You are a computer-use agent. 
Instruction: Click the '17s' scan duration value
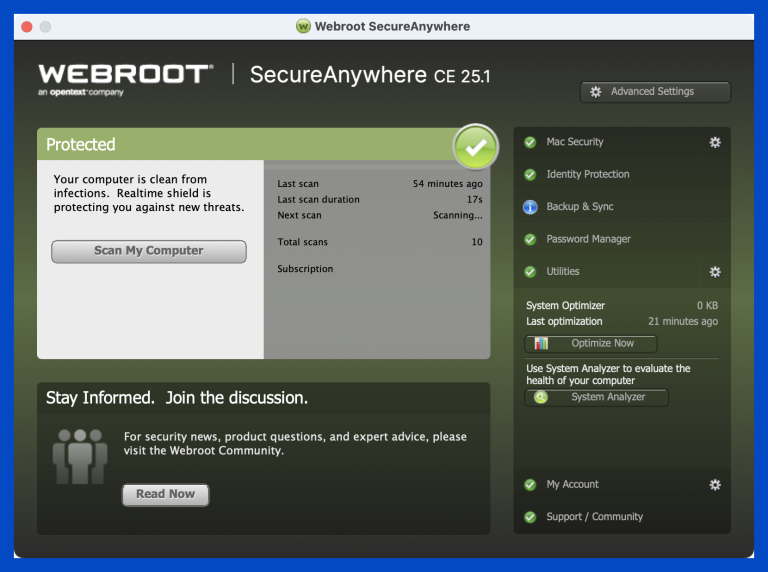(475, 199)
